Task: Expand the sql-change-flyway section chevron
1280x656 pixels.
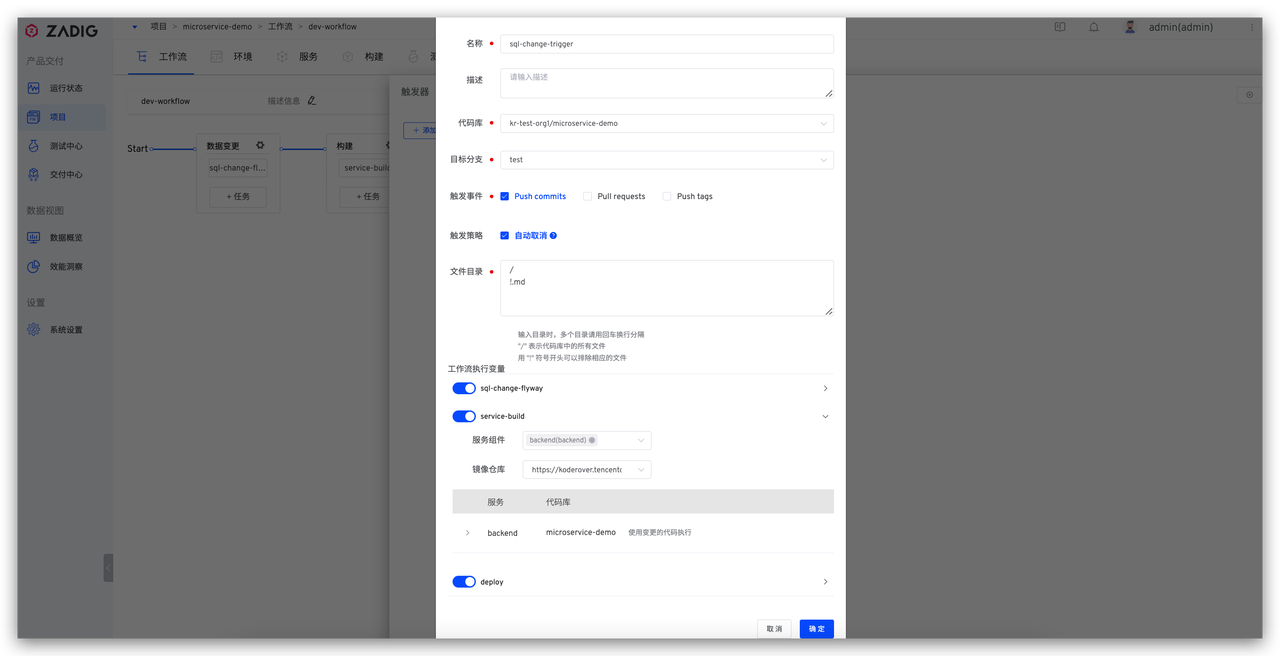Action: click(825, 388)
